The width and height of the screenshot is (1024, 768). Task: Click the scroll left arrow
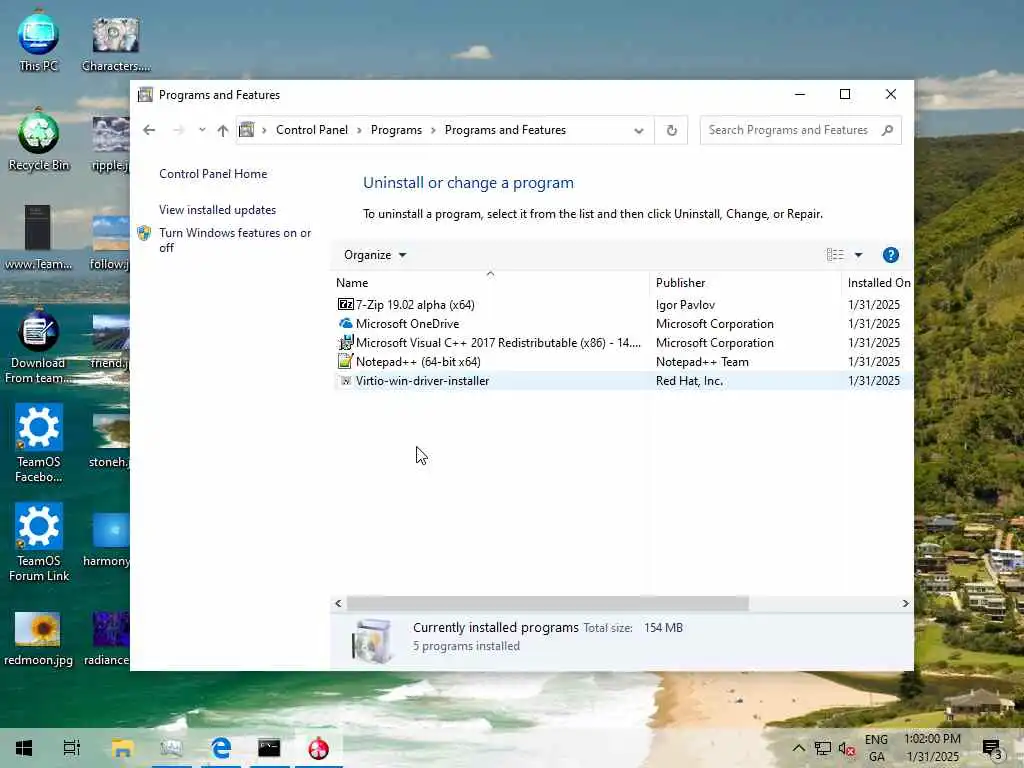(338, 603)
